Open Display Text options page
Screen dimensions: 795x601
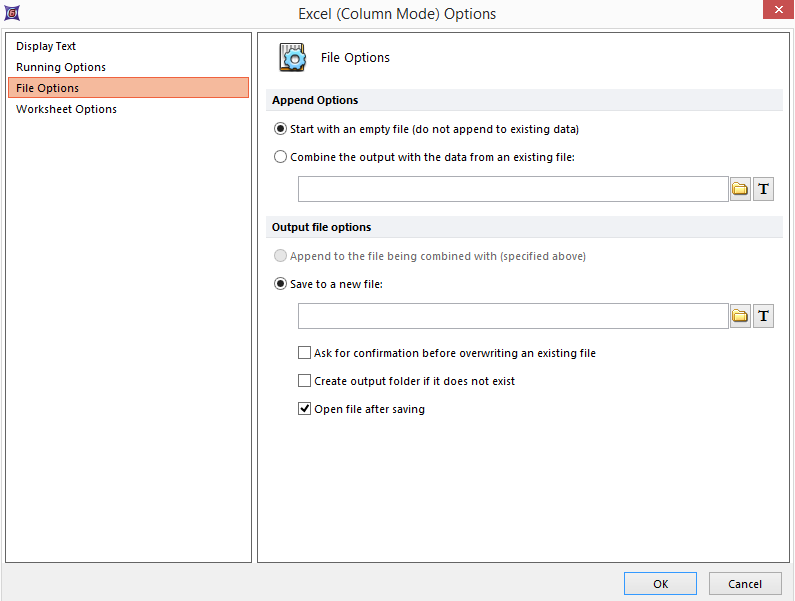tap(46, 46)
